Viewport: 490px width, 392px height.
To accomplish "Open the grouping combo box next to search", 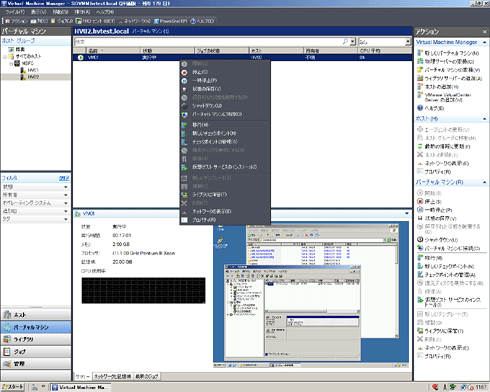I will [385, 42].
